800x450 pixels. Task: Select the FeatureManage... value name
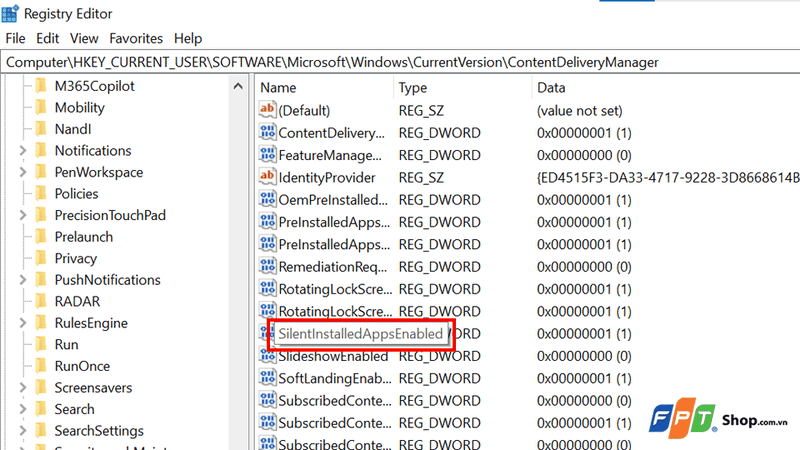330,155
